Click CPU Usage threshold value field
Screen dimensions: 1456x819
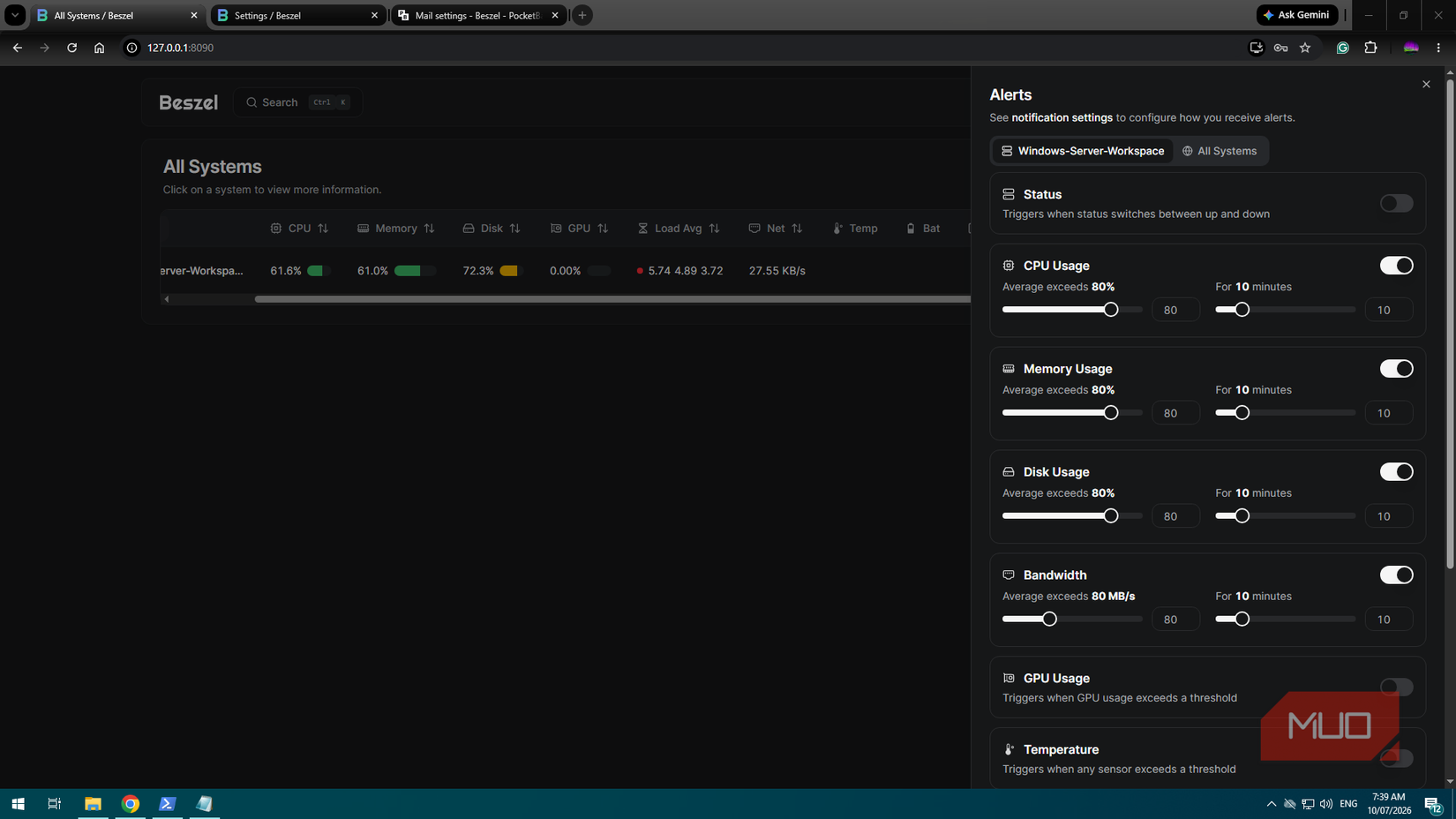coord(1175,310)
